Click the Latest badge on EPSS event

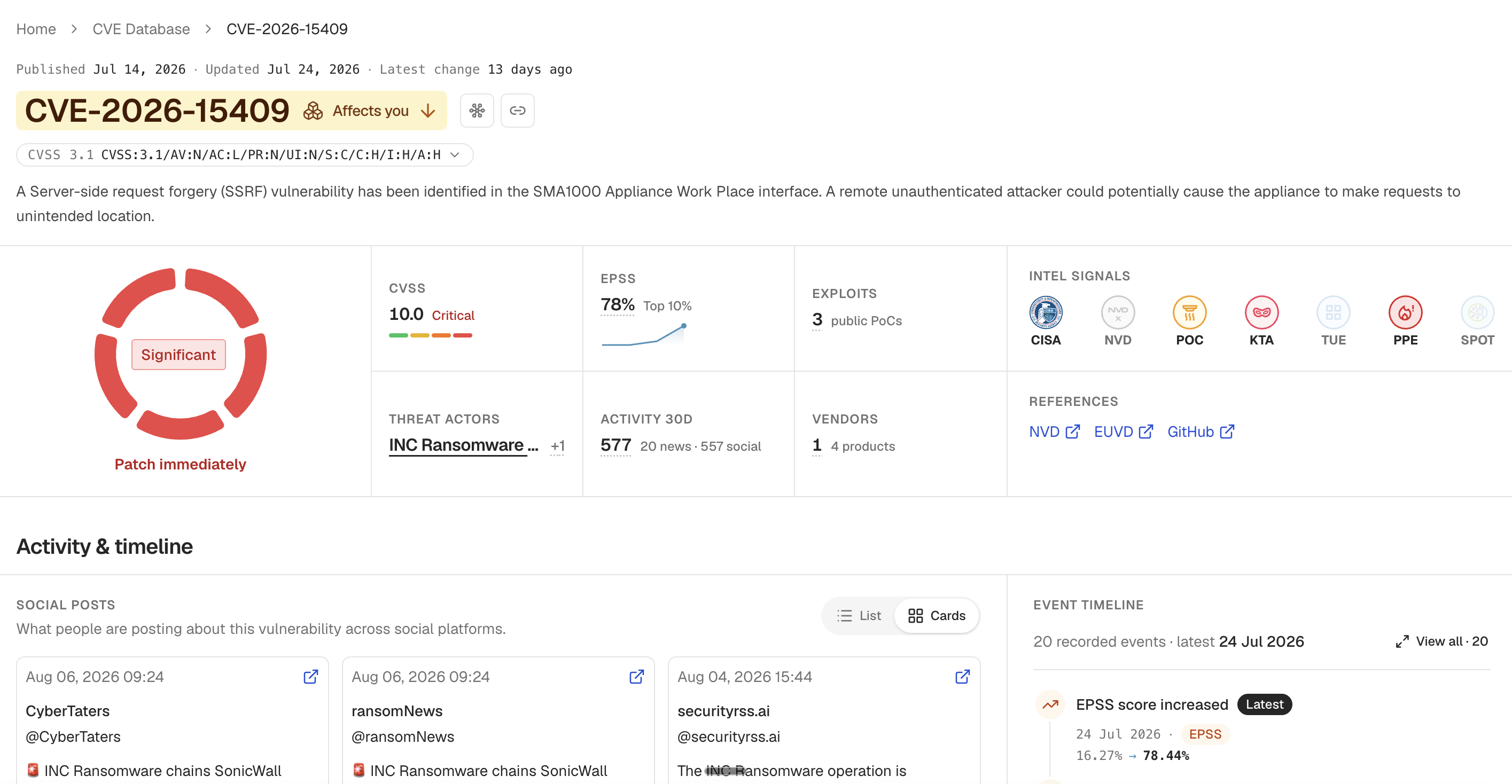tap(1264, 704)
